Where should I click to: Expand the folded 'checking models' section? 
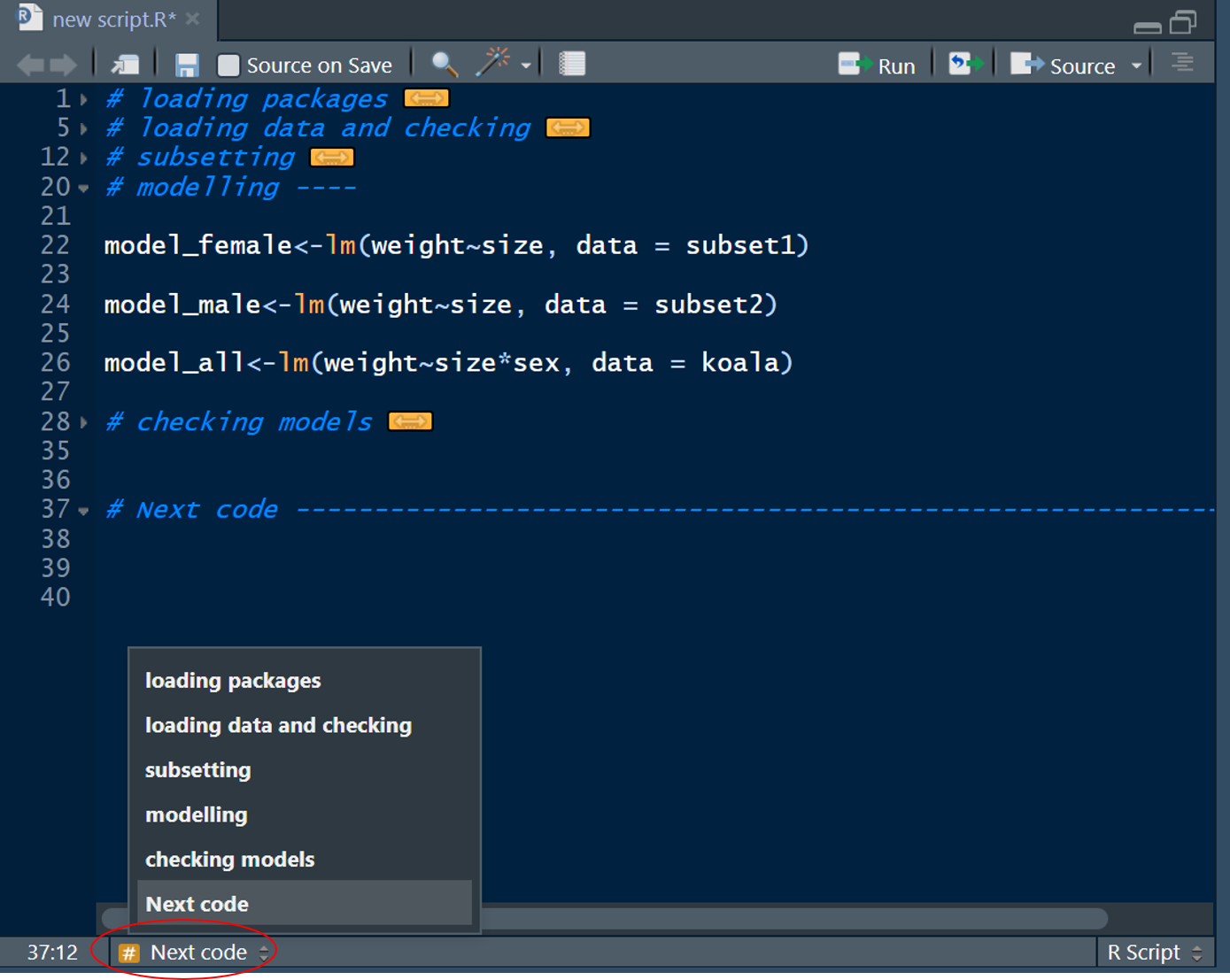tap(84, 422)
